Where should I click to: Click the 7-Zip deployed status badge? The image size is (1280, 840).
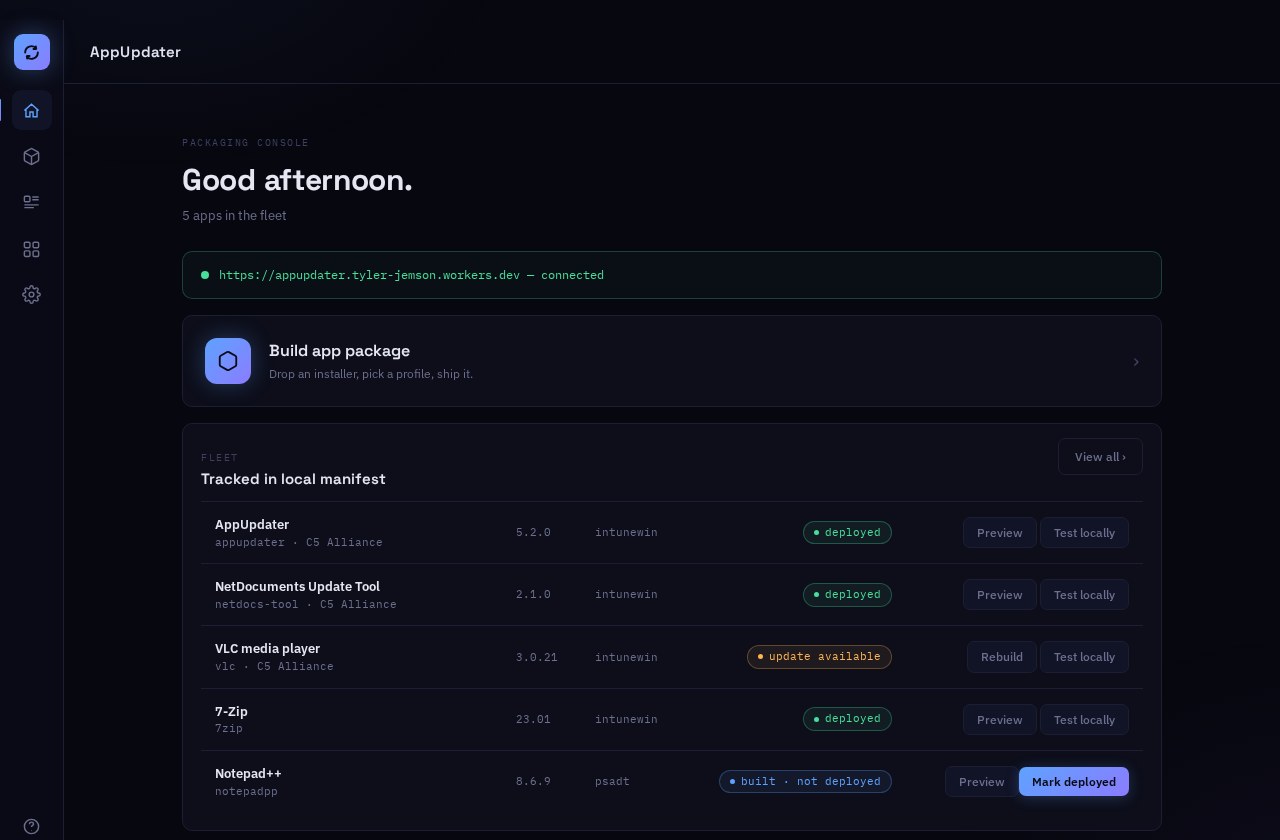click(847, 718)
